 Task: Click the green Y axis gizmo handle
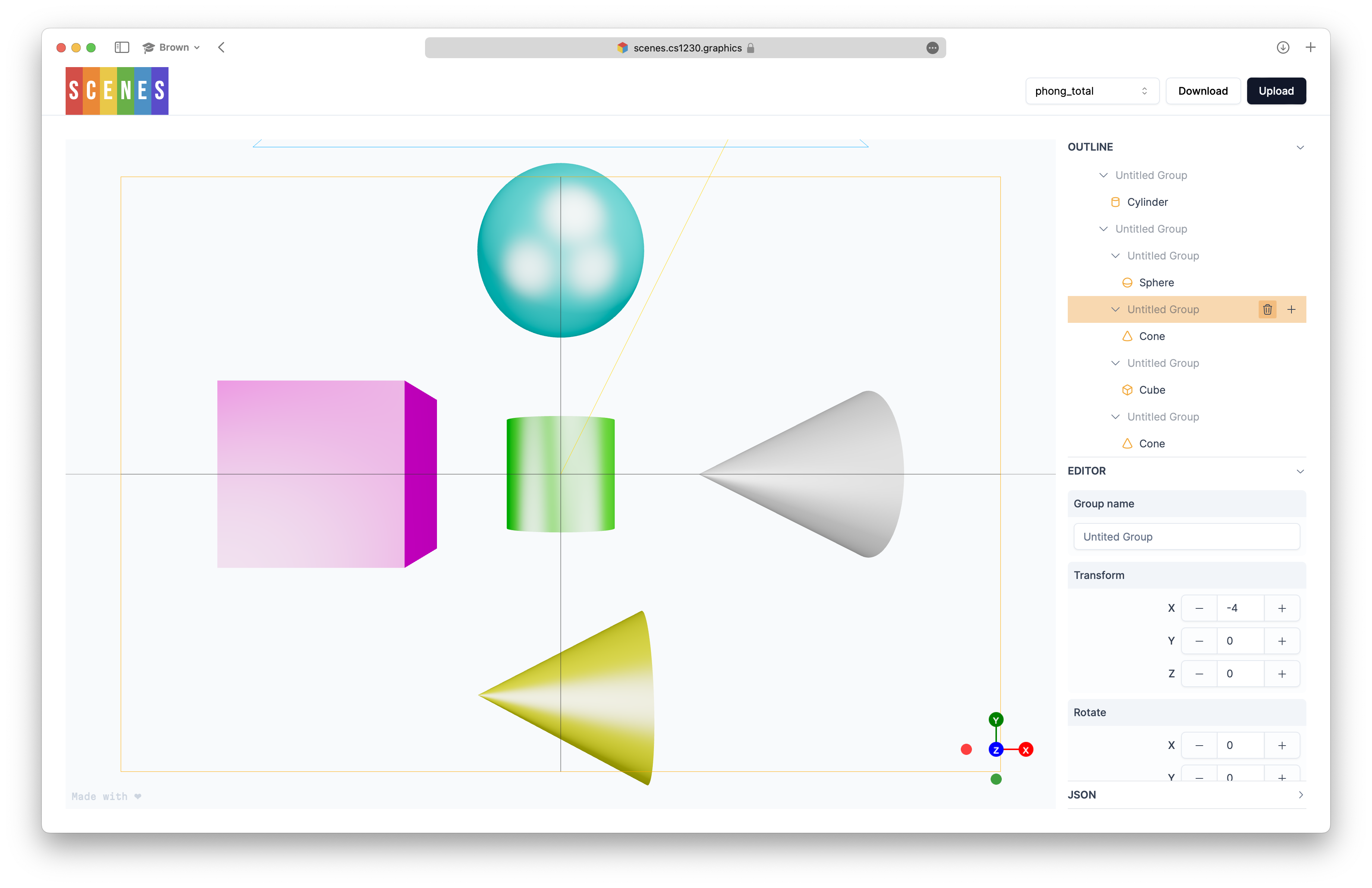pos(995,720)
